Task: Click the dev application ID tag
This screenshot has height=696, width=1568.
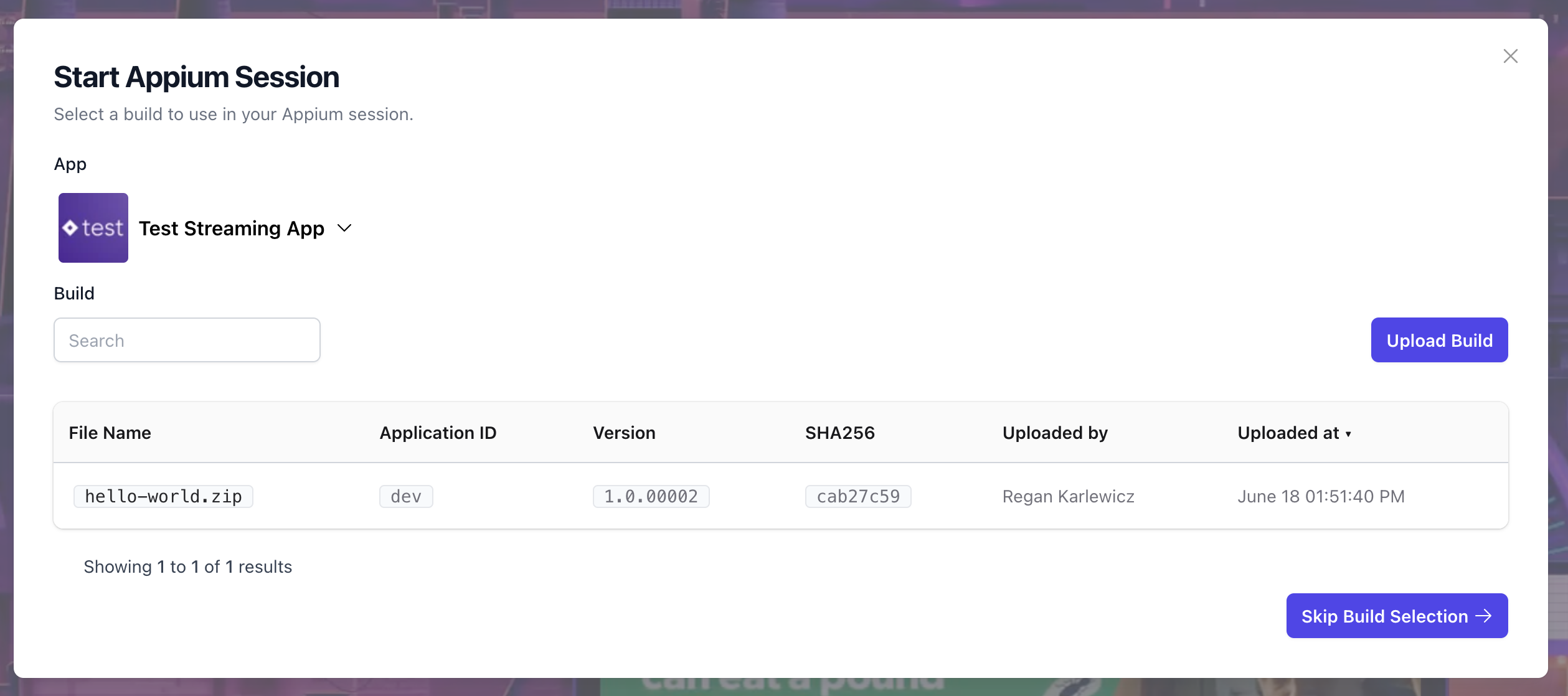Action: coord(406,496)
